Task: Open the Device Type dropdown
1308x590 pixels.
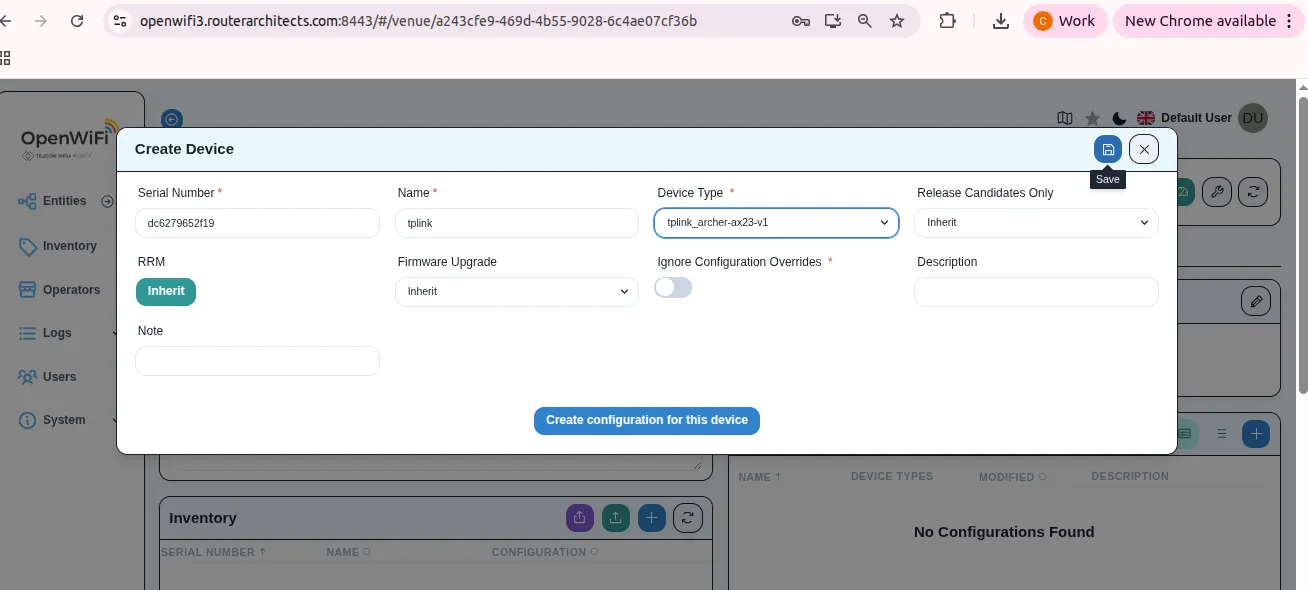Action: [776, 223]
